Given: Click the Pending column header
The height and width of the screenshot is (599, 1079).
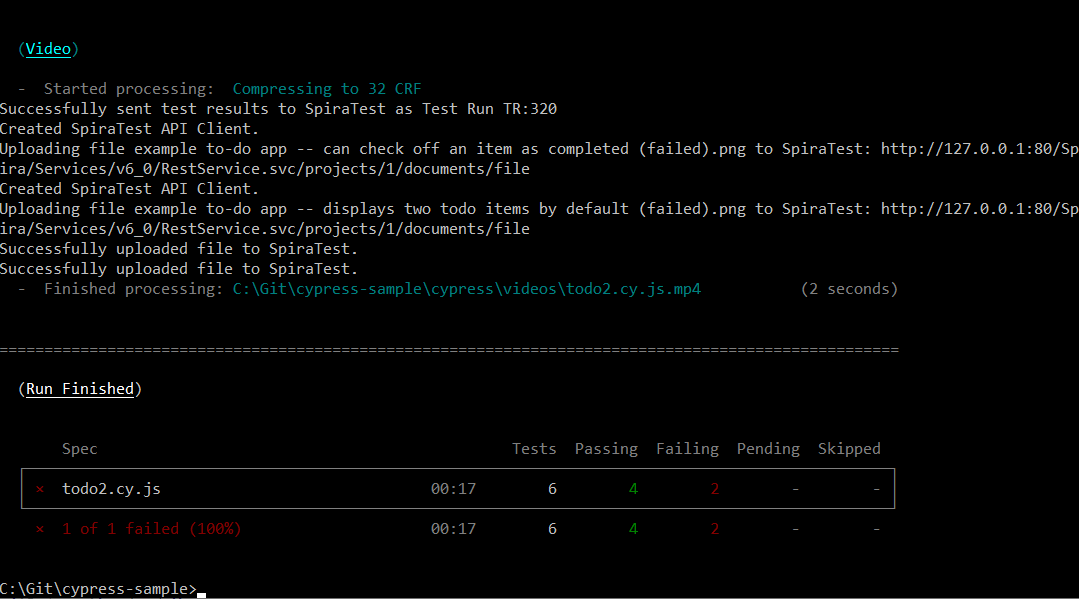Looking at the screenshot, I should (768, 449).
